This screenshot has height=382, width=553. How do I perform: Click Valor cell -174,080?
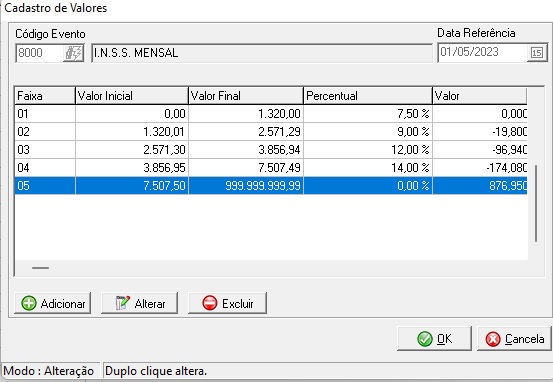point(480,168)
